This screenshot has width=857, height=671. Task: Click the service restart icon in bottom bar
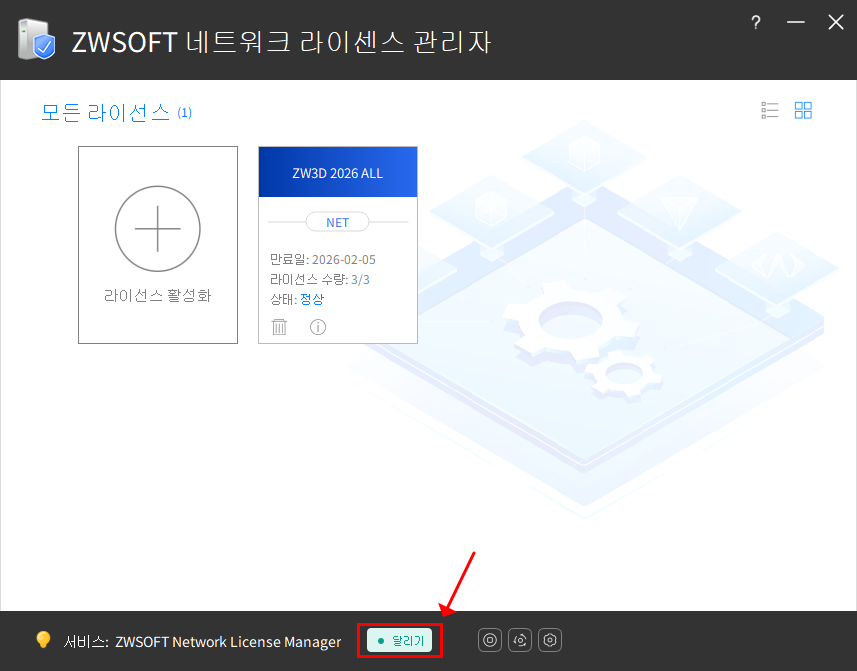pos(519,639)
